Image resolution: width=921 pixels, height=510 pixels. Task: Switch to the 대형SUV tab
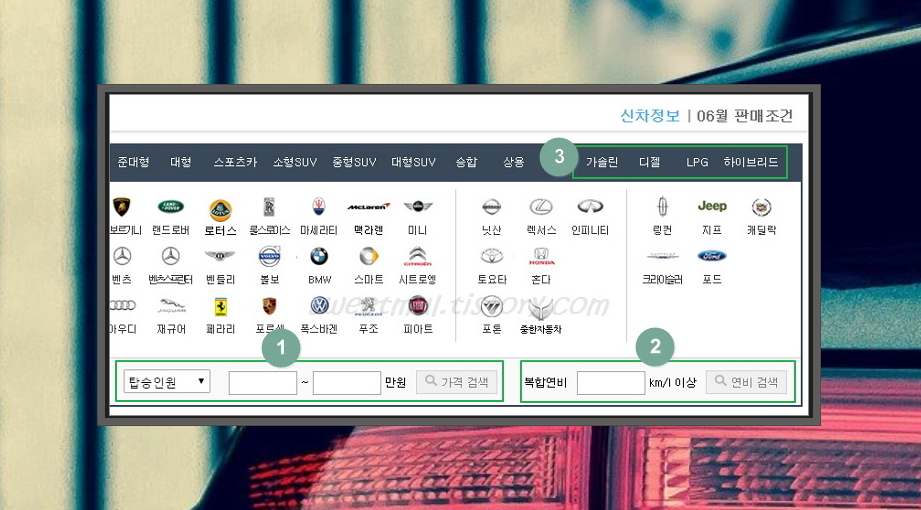click(x=414, y=162)
